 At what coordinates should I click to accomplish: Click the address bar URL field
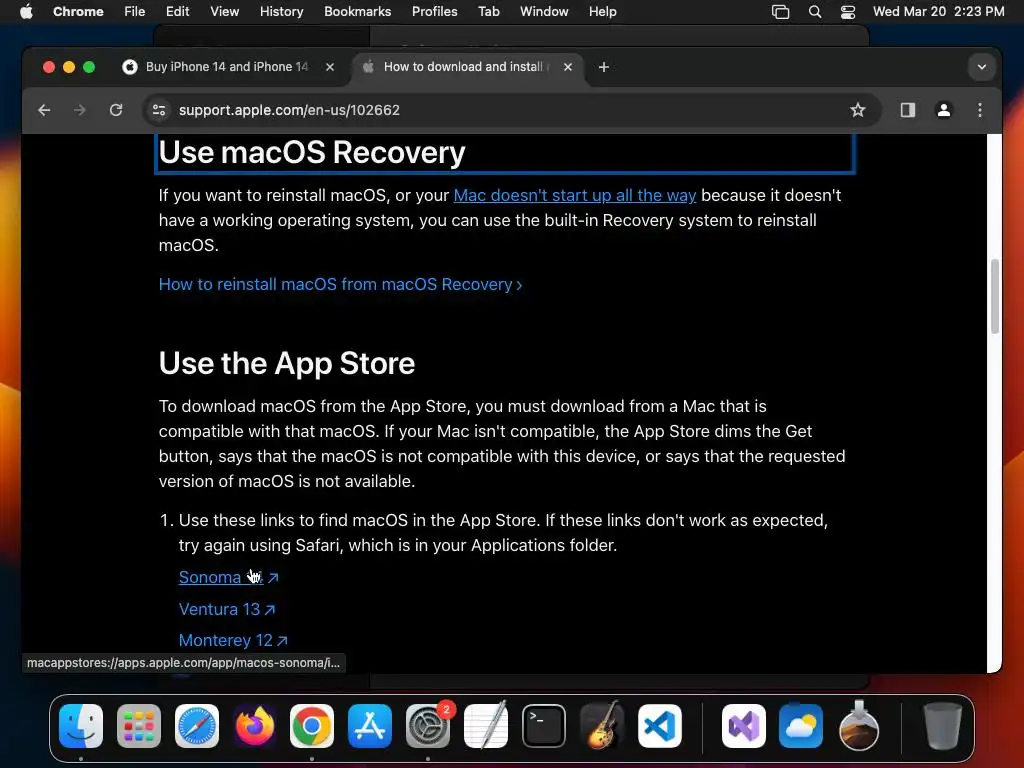click(509, 110)
